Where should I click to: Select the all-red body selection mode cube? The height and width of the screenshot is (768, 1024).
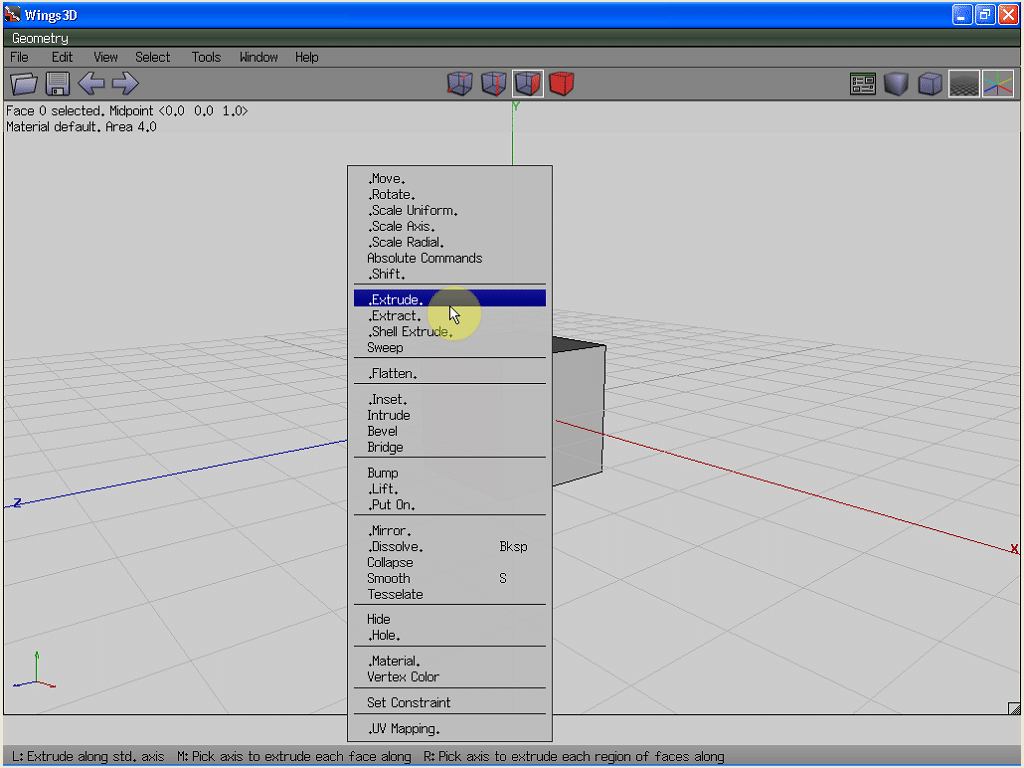(562, 84)
